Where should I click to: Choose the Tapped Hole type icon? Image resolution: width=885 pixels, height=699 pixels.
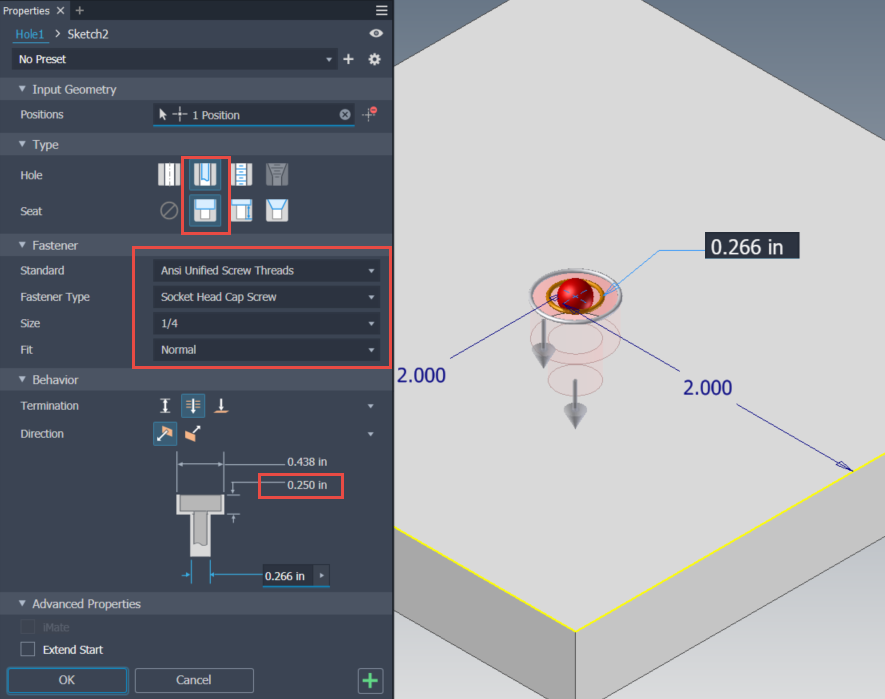coord(241,175)
